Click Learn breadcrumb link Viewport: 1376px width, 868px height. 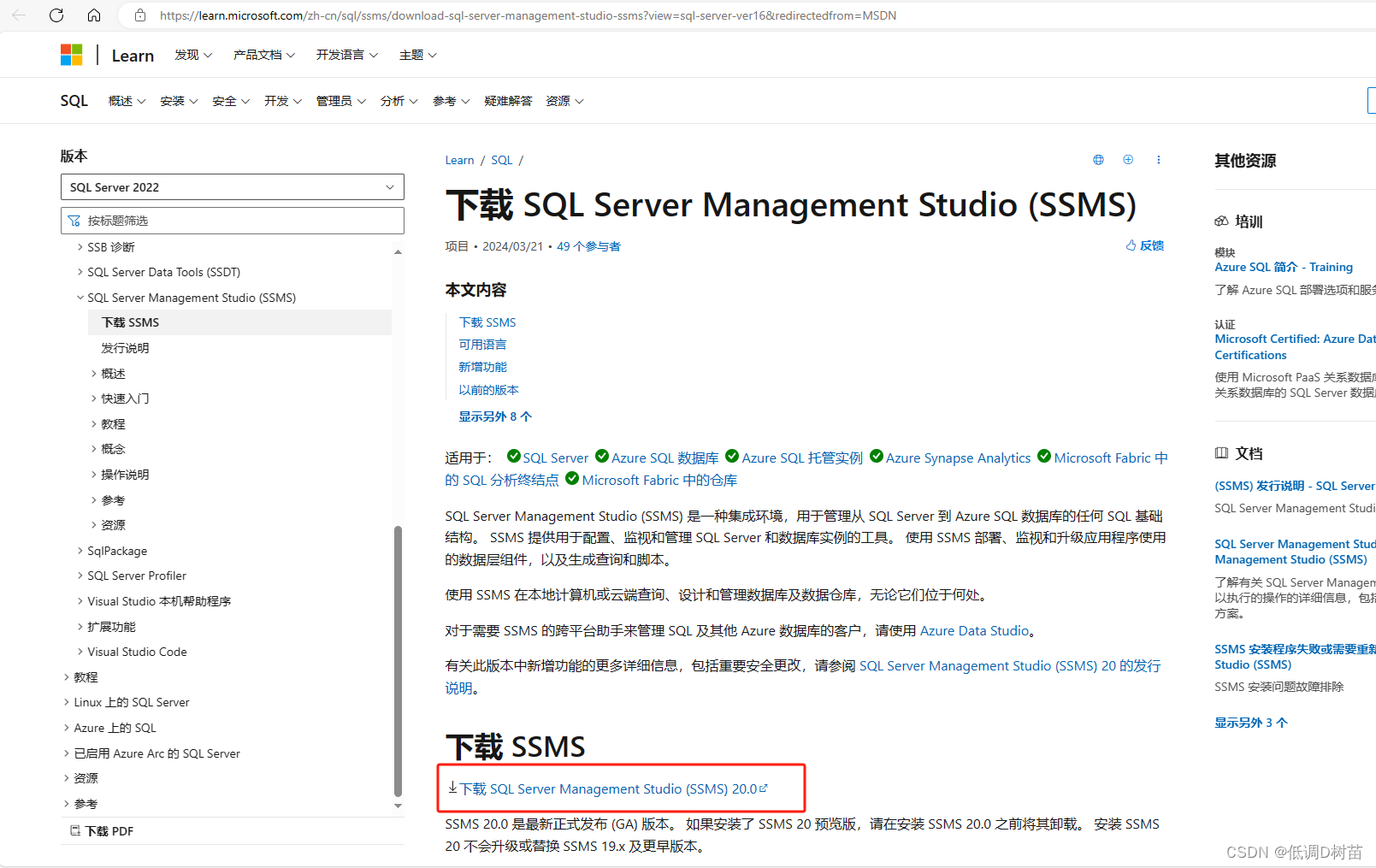click(x=459, y=160)
